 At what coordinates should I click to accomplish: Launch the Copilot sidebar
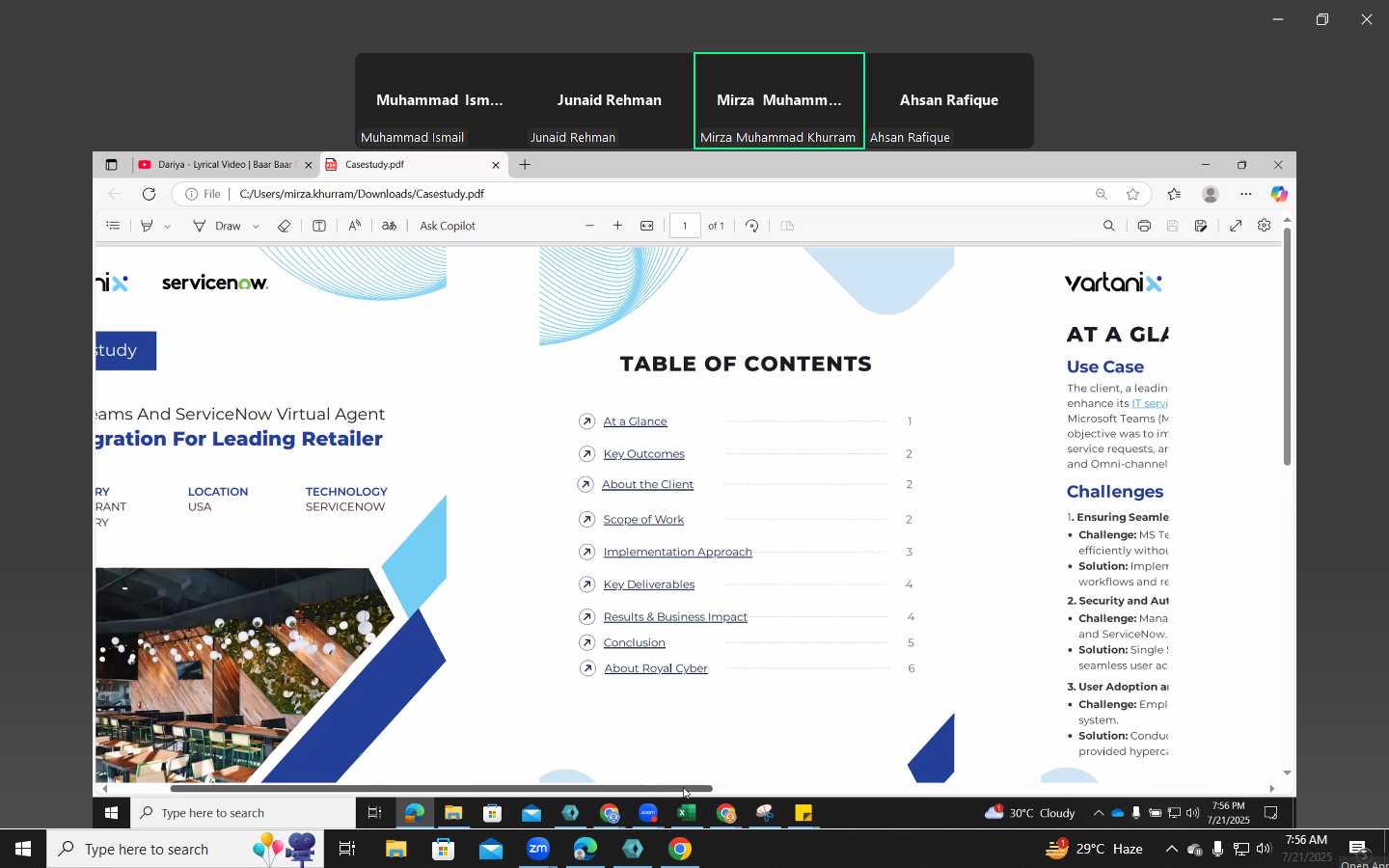point(1279,194)
